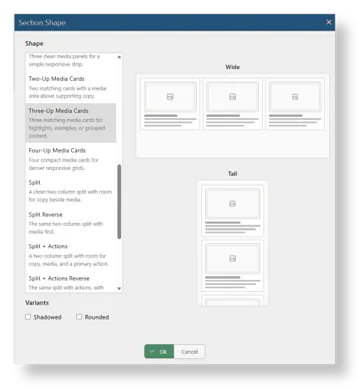
Task: Click the 'Three clean media panels' description text
Action: pos(64,60)
